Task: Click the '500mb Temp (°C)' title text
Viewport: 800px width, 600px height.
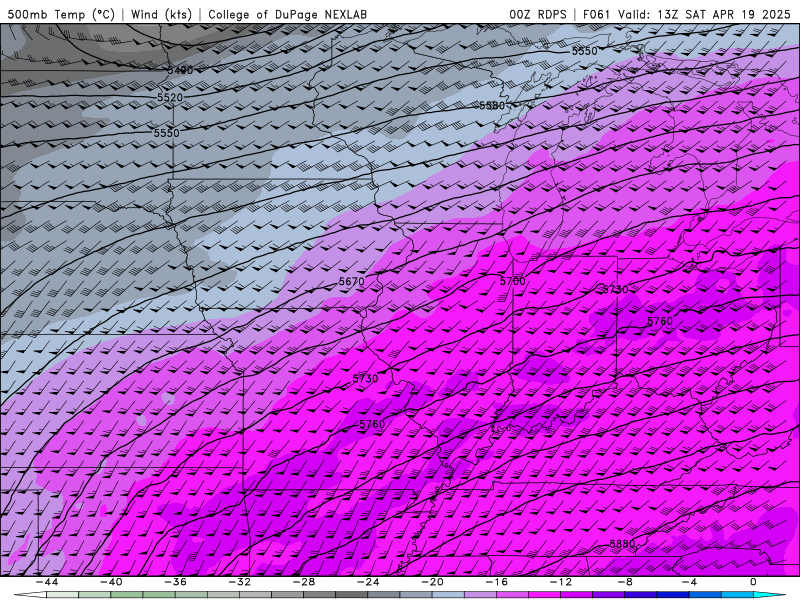Action: point(61,14)
